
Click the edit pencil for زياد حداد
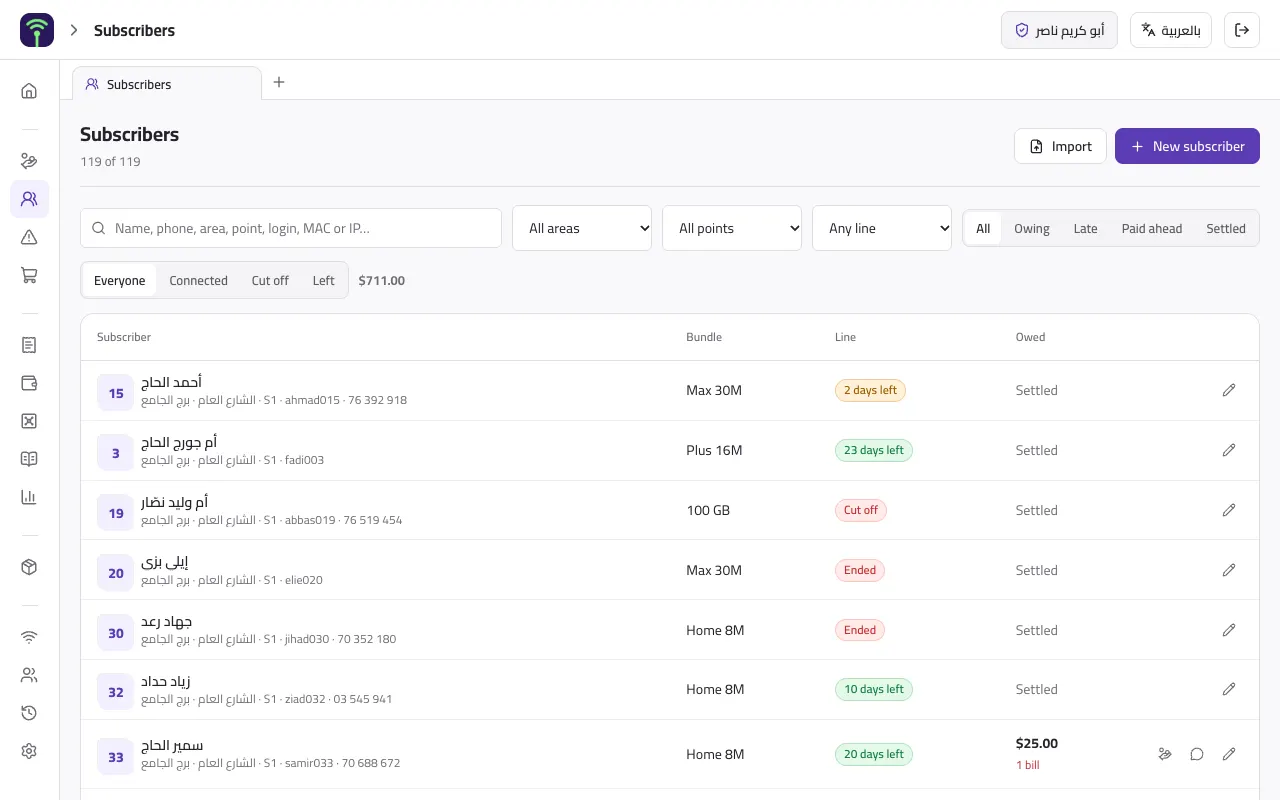pos(1229,689)
